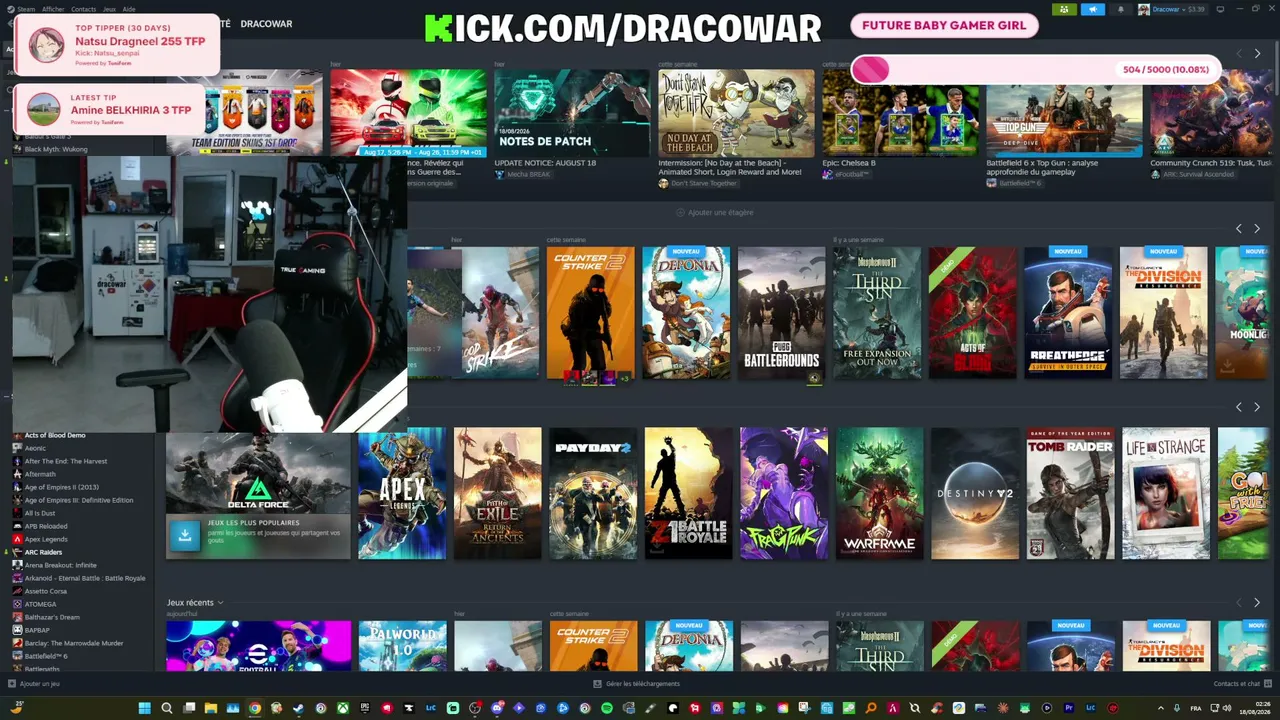Open the Destiny 2 game cover

pyautogui.click(x=975, y=493)
